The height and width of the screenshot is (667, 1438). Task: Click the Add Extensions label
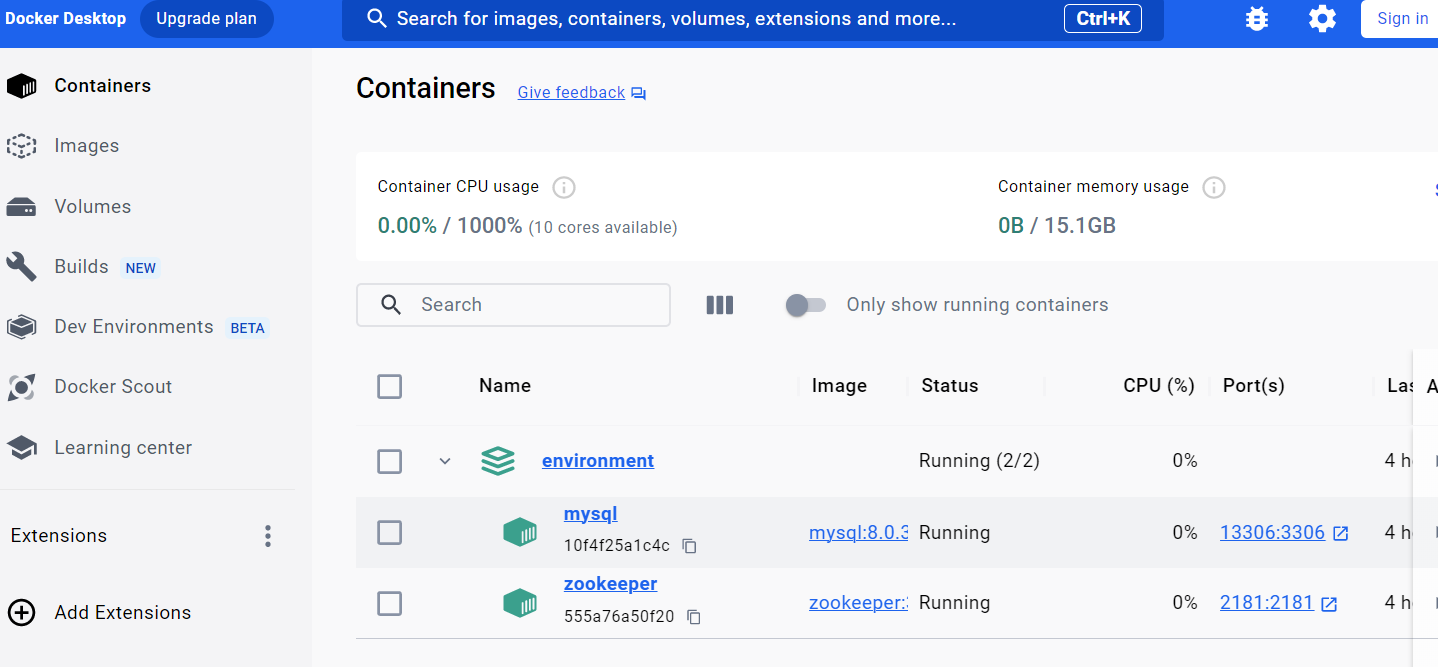tap(123, 612)
